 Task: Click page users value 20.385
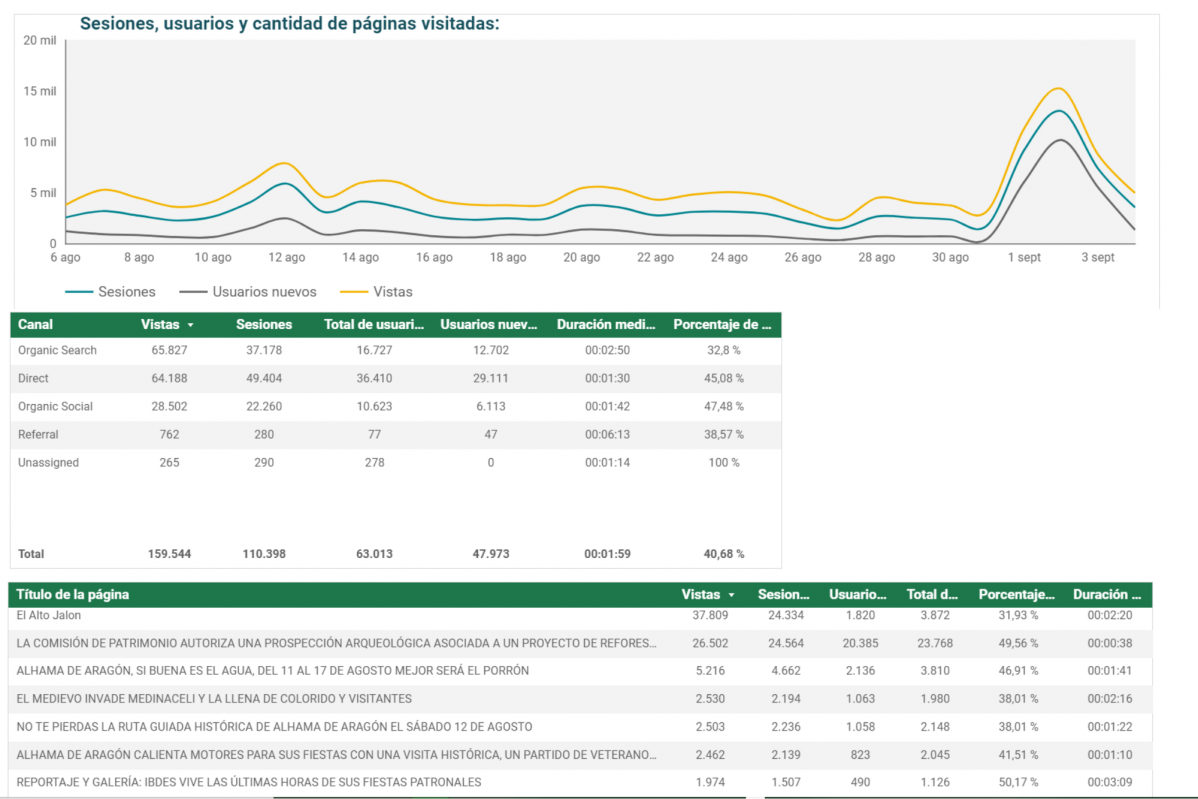tap(860, 643)
